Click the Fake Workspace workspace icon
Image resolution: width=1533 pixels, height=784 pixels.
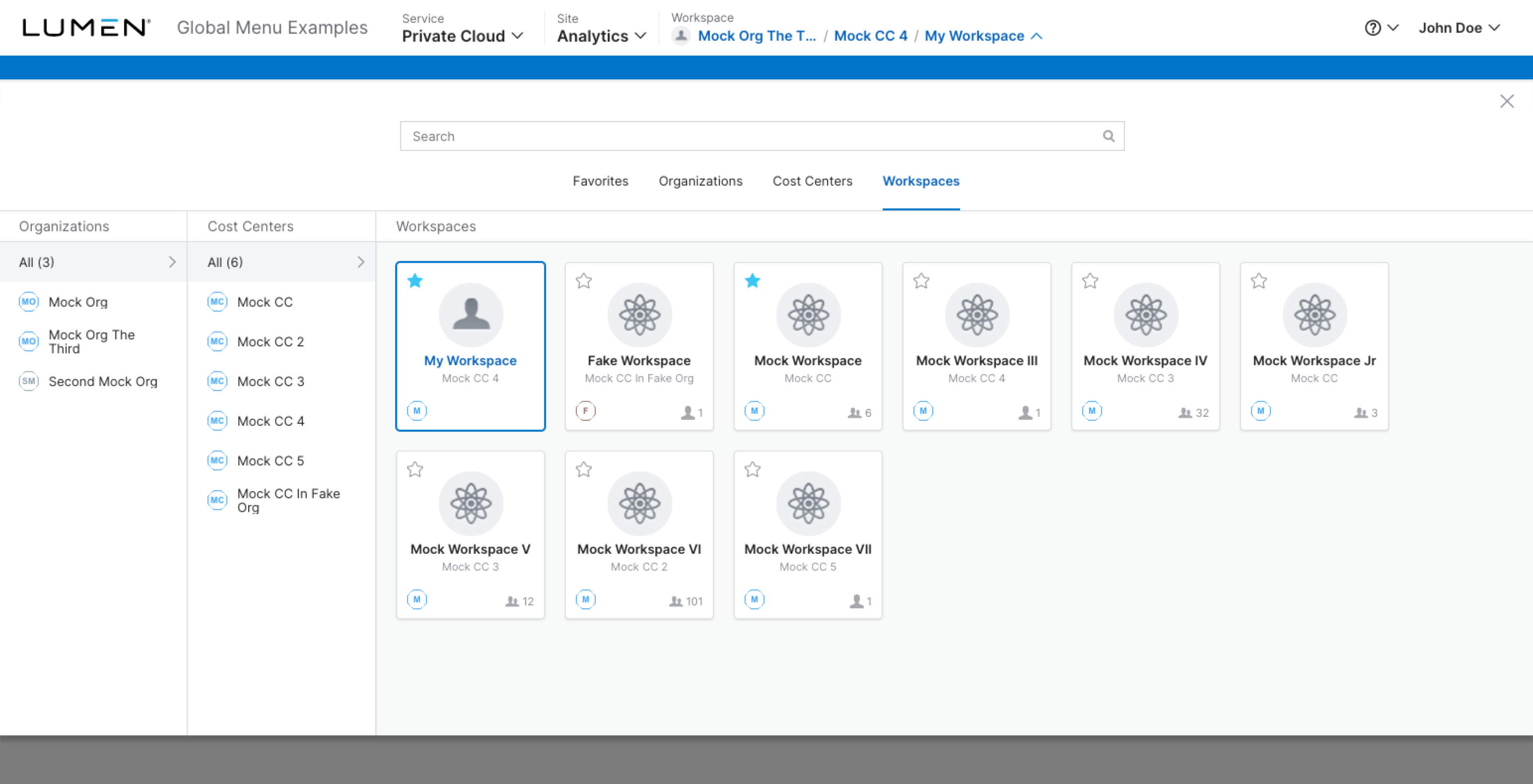point(639,314)
